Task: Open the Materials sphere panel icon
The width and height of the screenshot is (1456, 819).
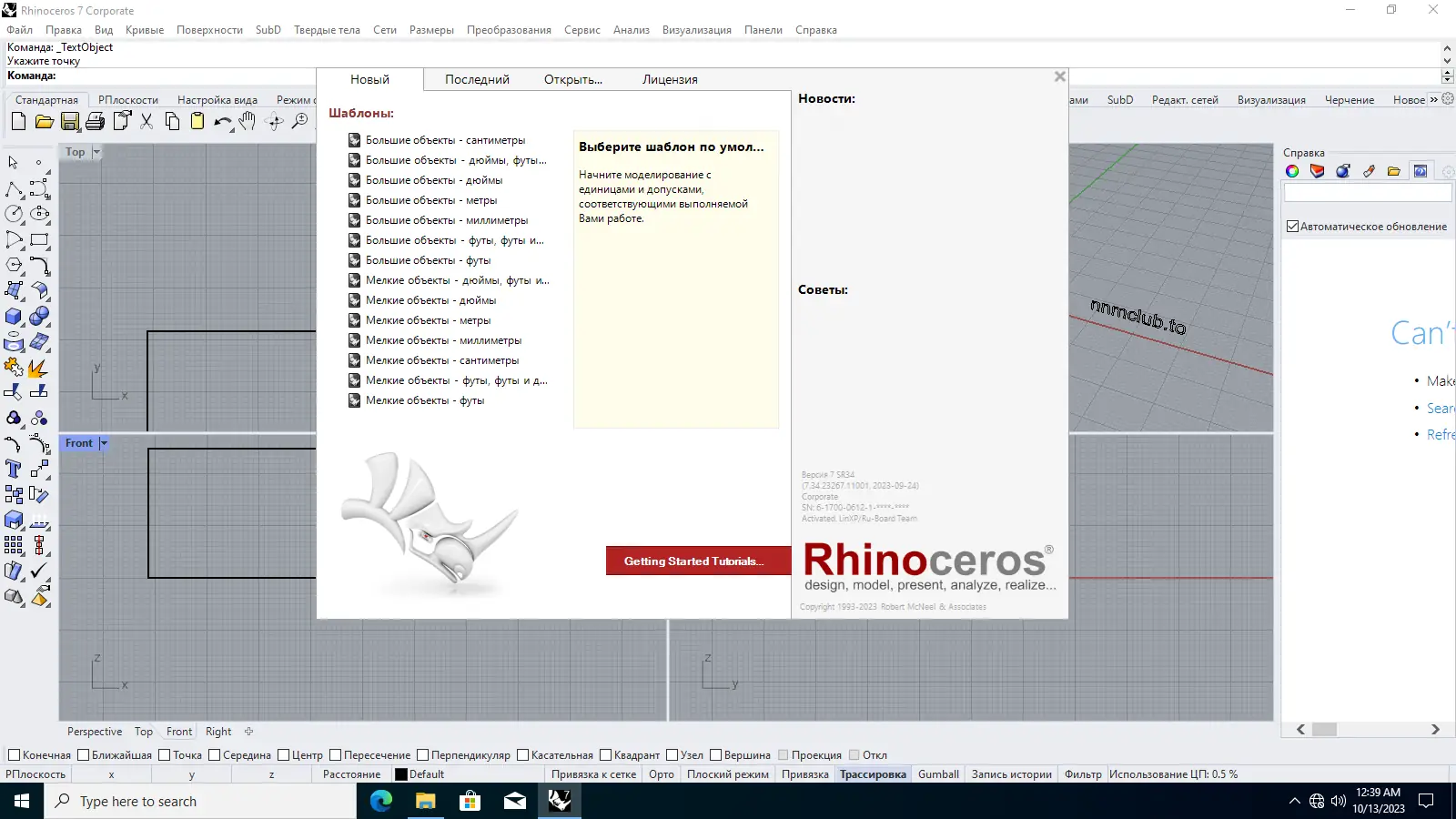Action: pos(1343,171)
